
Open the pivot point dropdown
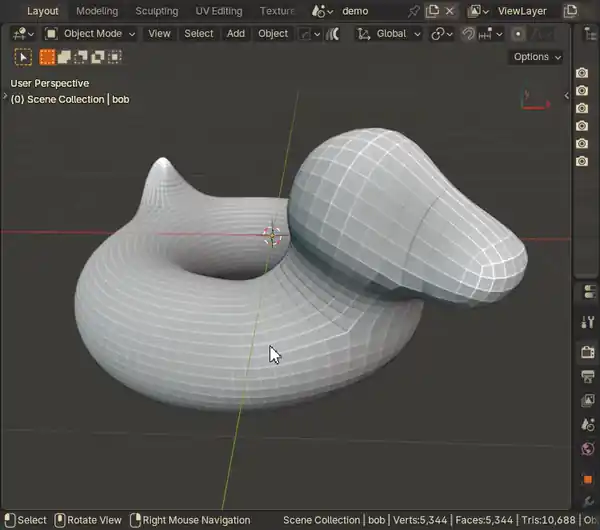click(442, 34)
